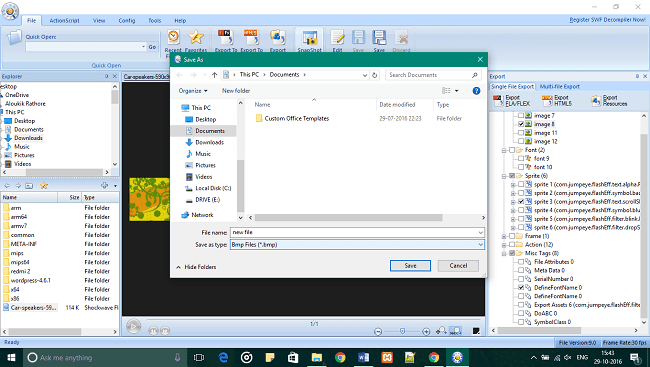Click zoom in plus icon under preview
This screenshot has height=367, width=650.
[x=426, y=331]
